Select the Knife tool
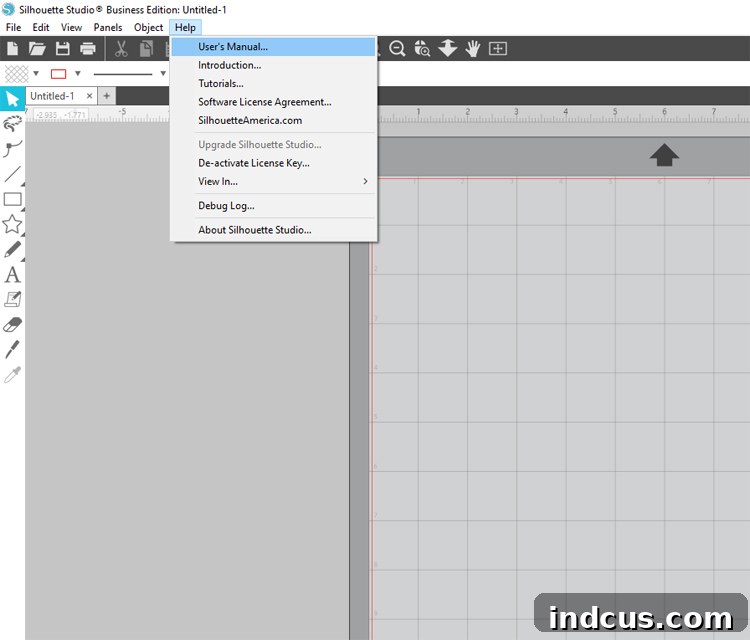Image resolution: width=750 pixels, height=640 pixels. click(12, 349)
